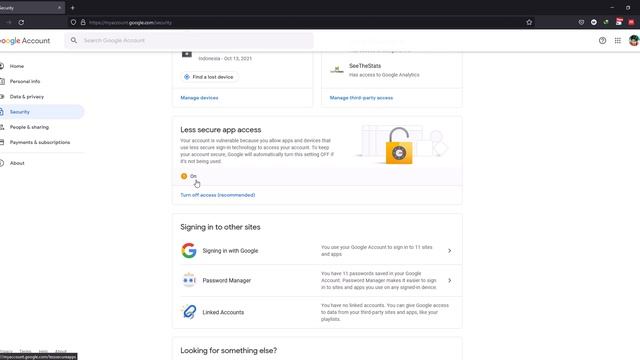Click the SeeTheStats app name
This screenshot has height=360, width=640.
tap(365, 66)
